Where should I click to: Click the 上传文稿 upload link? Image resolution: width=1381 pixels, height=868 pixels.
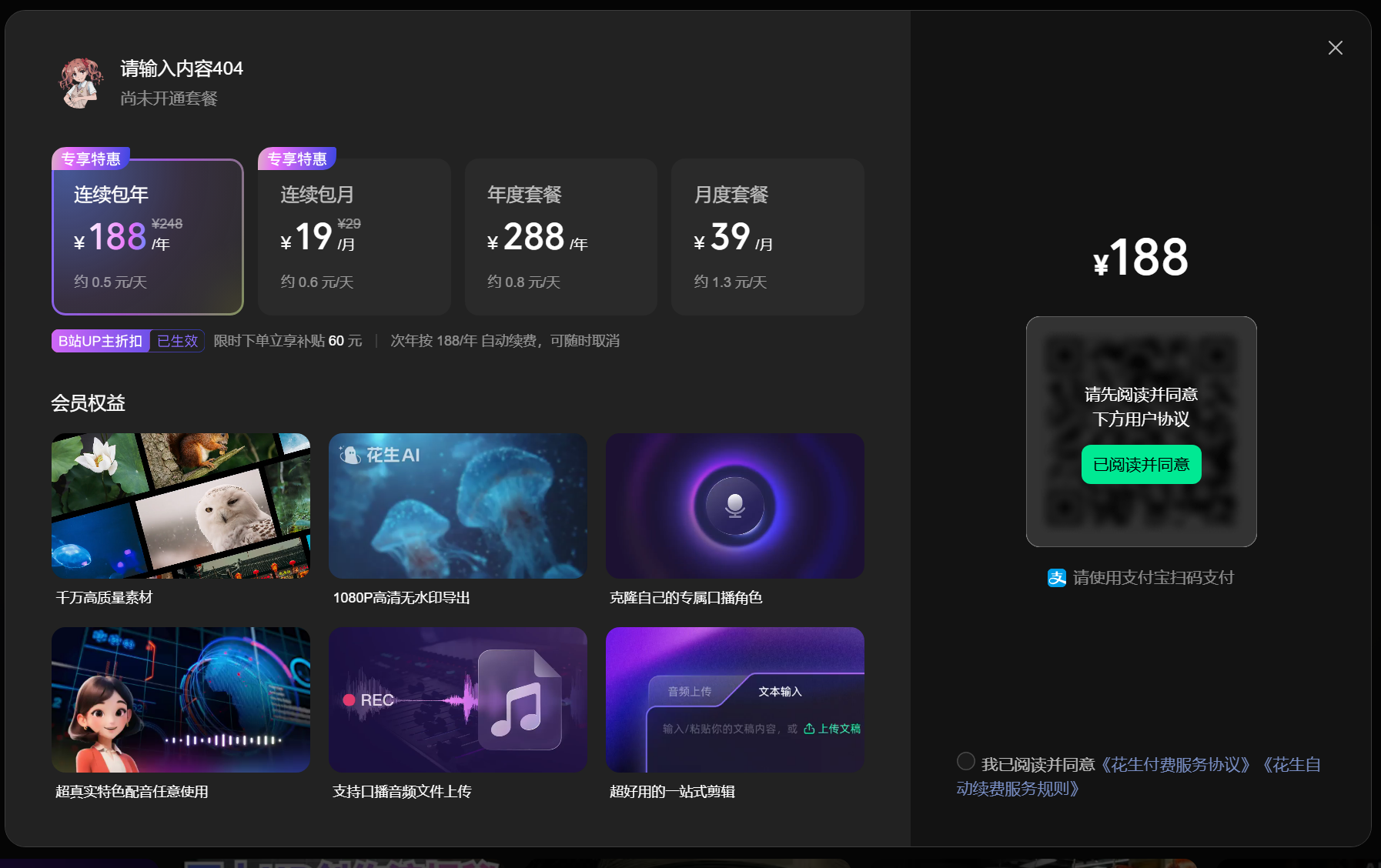coord(832,729)
